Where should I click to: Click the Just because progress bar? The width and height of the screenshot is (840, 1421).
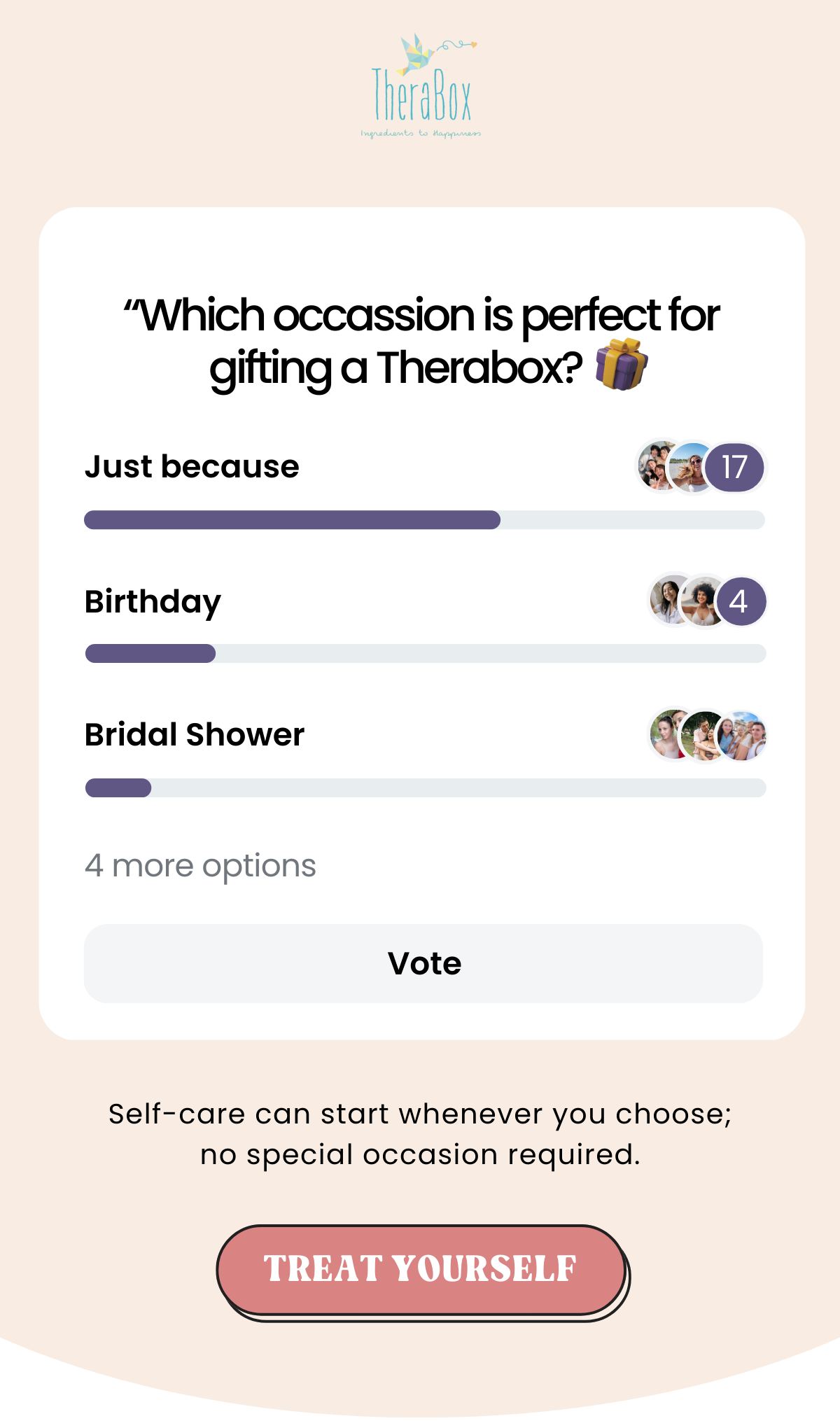tap(424, 520)
